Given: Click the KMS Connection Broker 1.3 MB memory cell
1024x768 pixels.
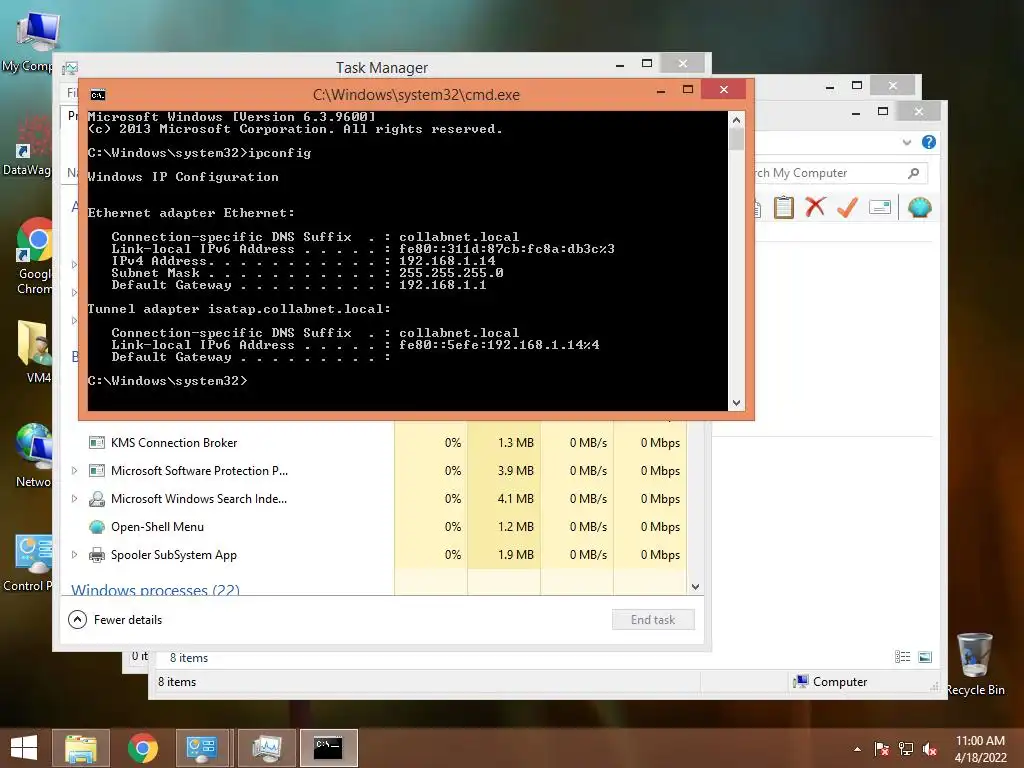Looking at the screenshot, I should click(x=505, y=443).
